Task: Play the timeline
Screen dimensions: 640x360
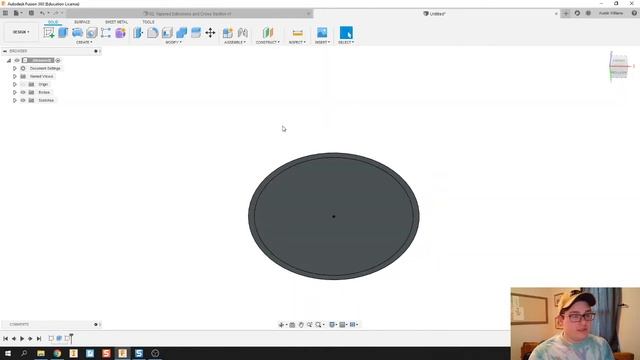Action: 22,338
